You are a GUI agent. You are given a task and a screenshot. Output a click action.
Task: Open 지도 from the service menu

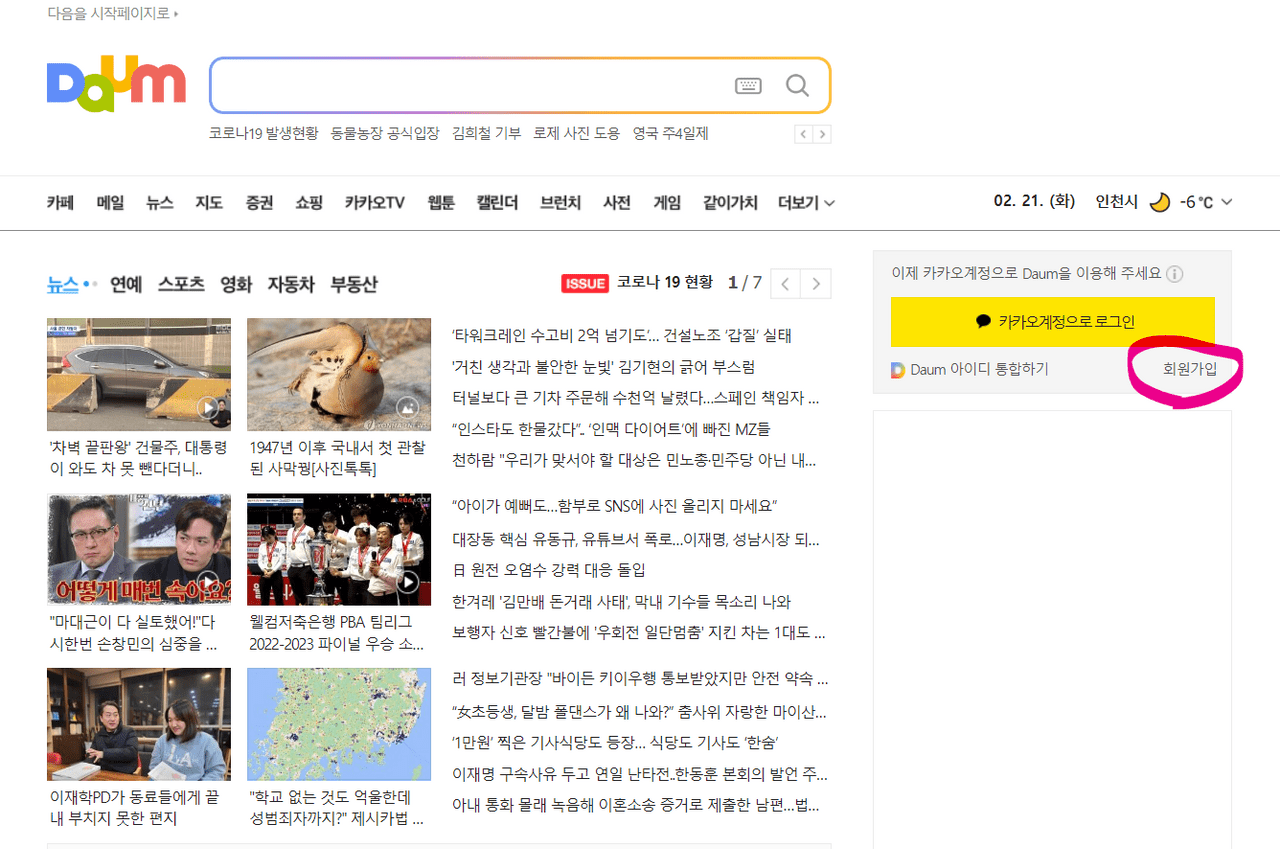click(x=209, y=202)
